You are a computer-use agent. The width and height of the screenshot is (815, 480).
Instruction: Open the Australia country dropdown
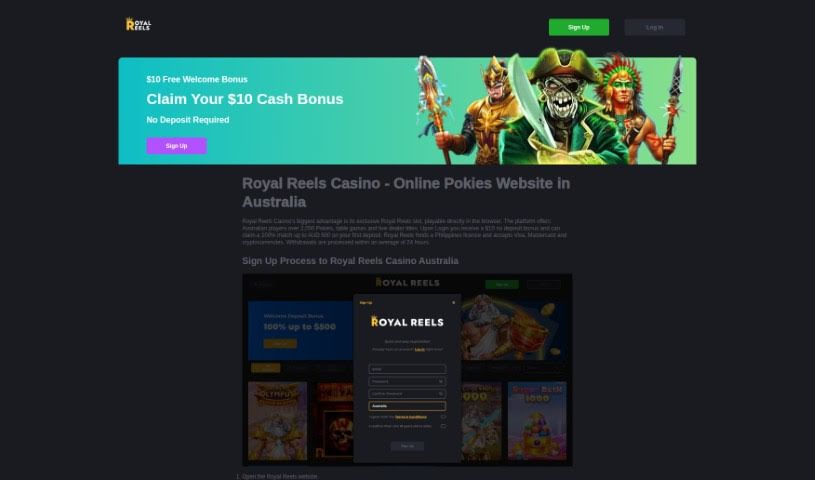tap(407, 406)
